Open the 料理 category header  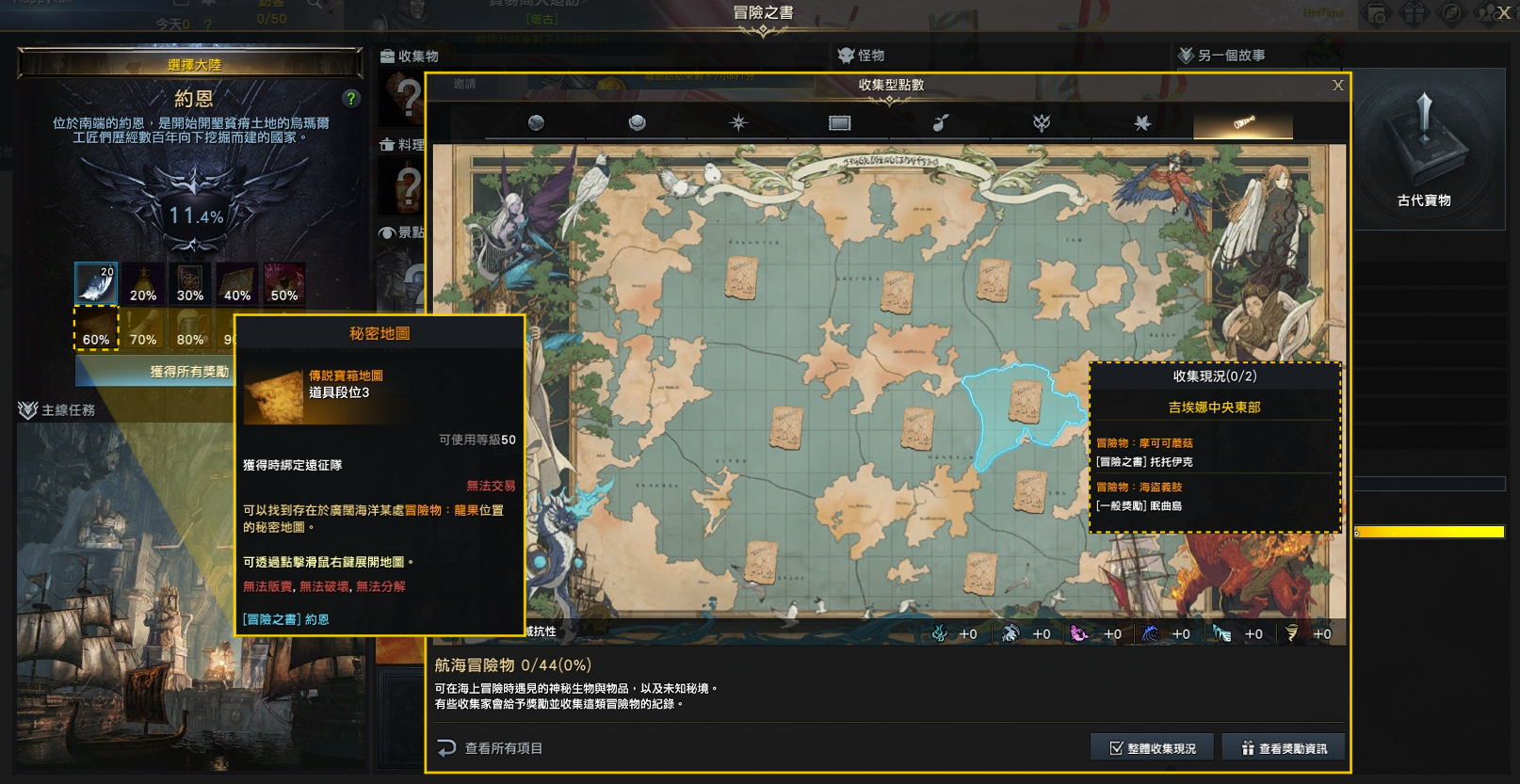402,145
